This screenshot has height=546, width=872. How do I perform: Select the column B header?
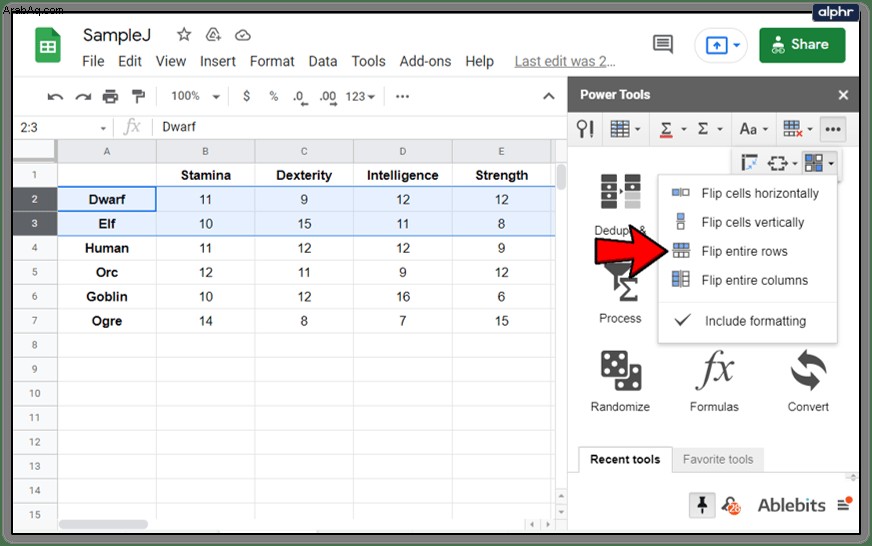tap(205, 151)
